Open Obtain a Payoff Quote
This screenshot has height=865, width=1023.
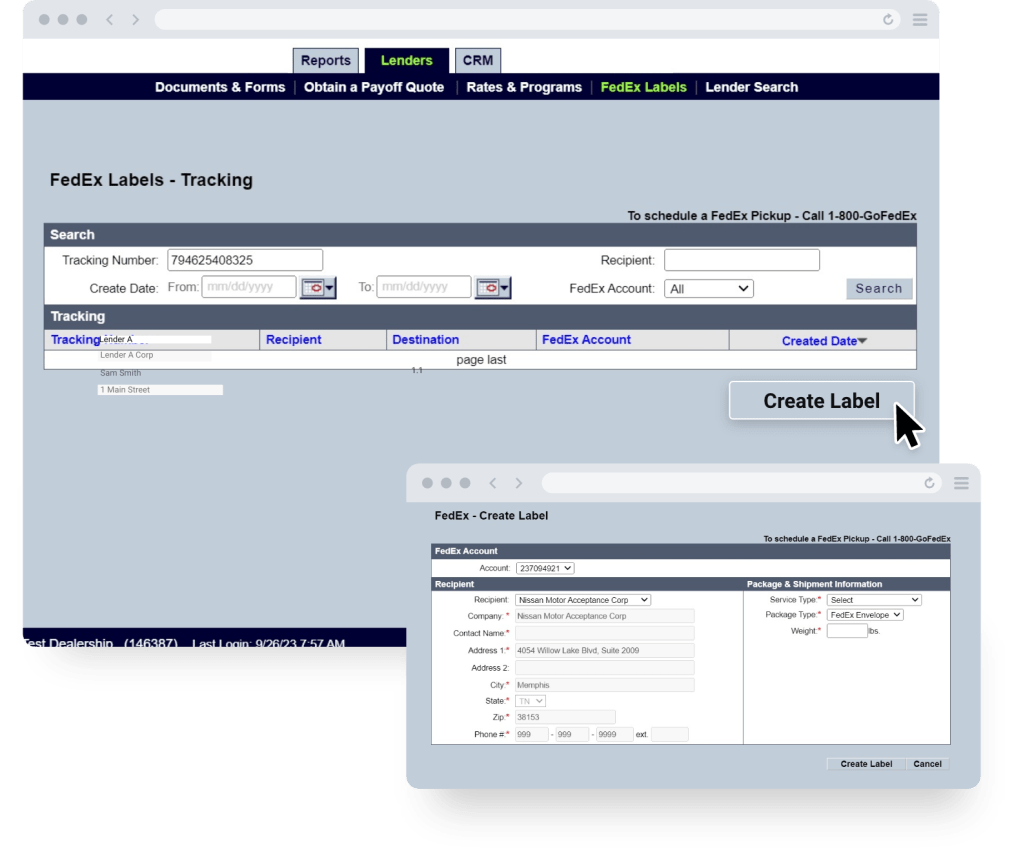point(374,87)
